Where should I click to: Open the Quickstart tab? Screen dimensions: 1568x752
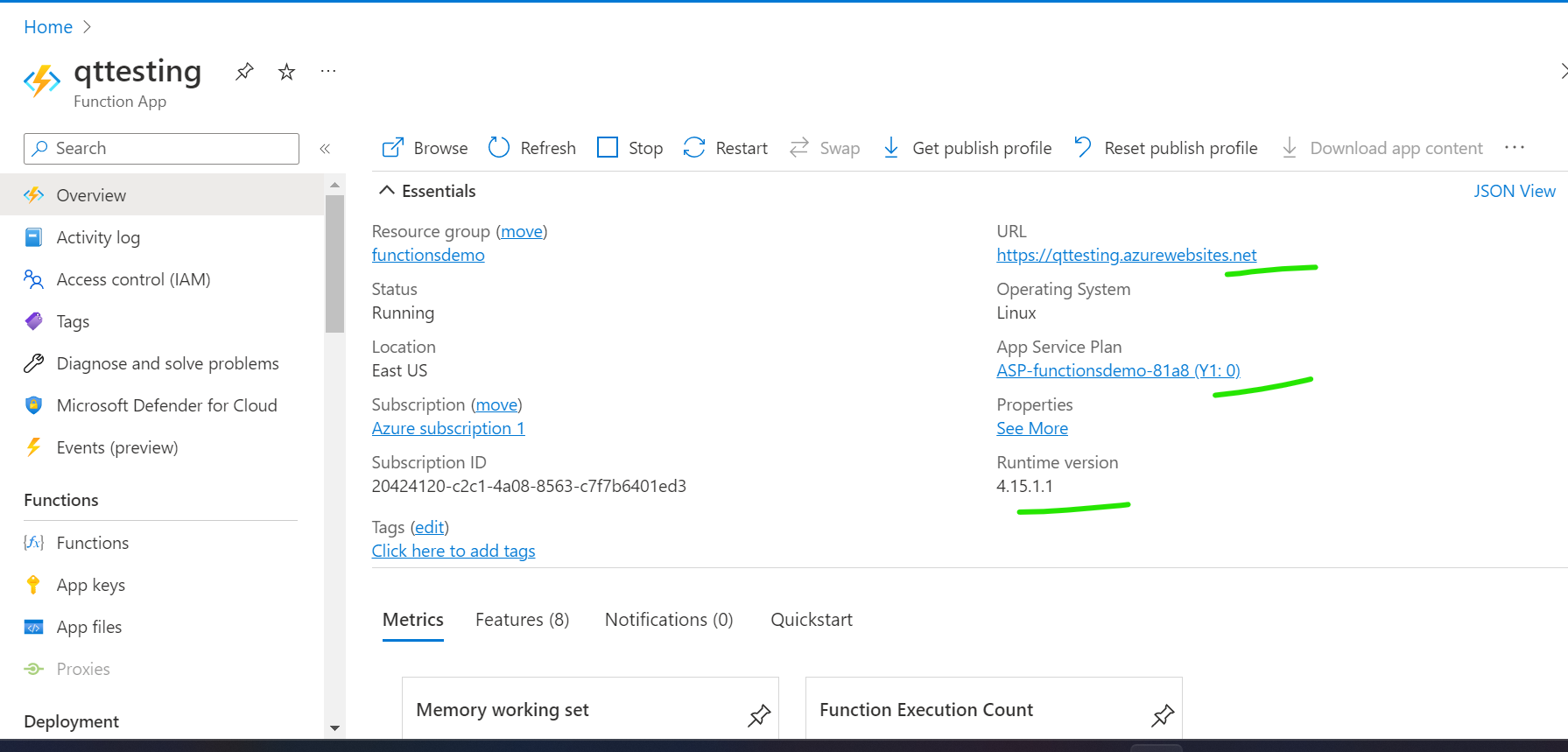[812, 620]
